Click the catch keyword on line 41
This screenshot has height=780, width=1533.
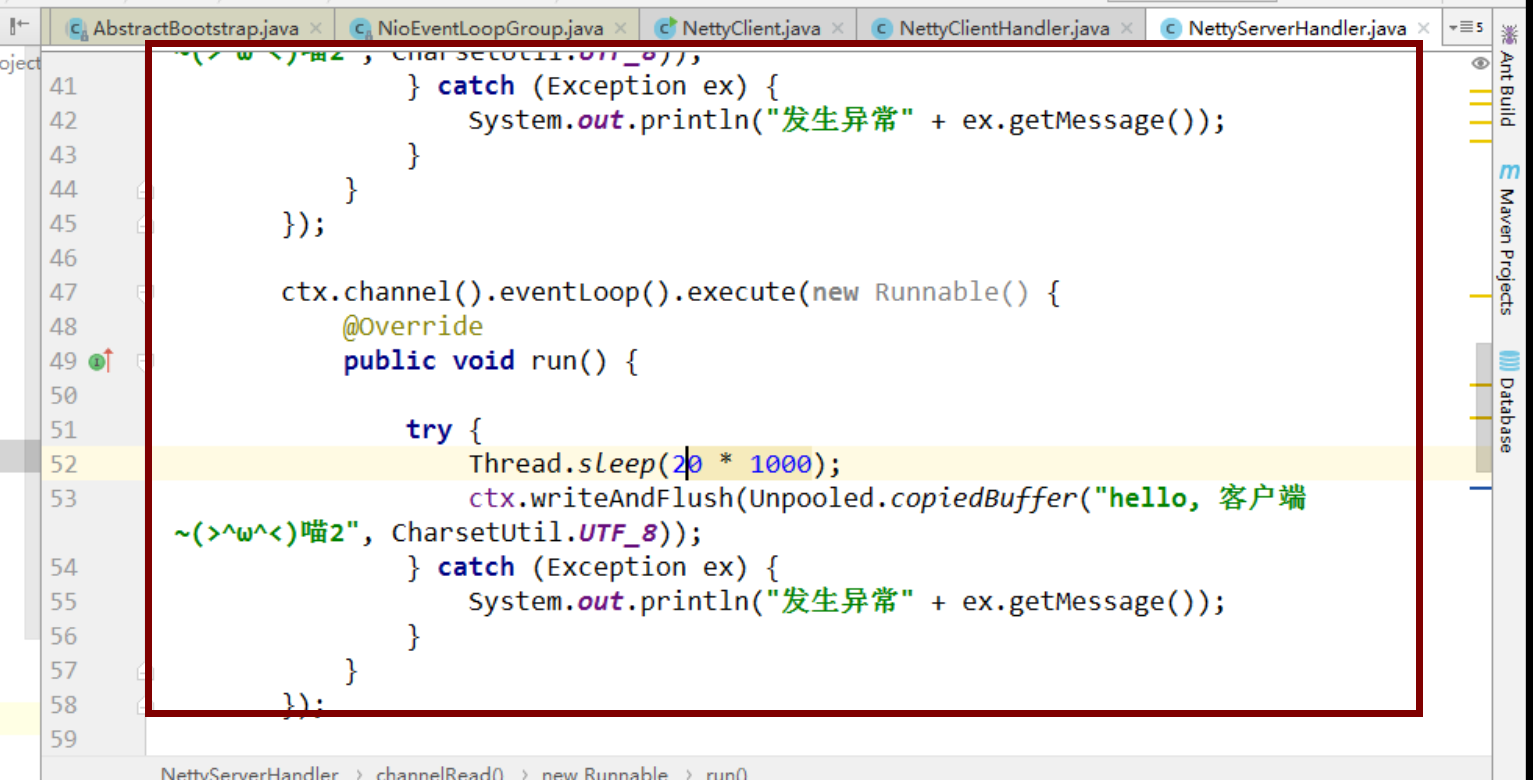pos(475,86)
